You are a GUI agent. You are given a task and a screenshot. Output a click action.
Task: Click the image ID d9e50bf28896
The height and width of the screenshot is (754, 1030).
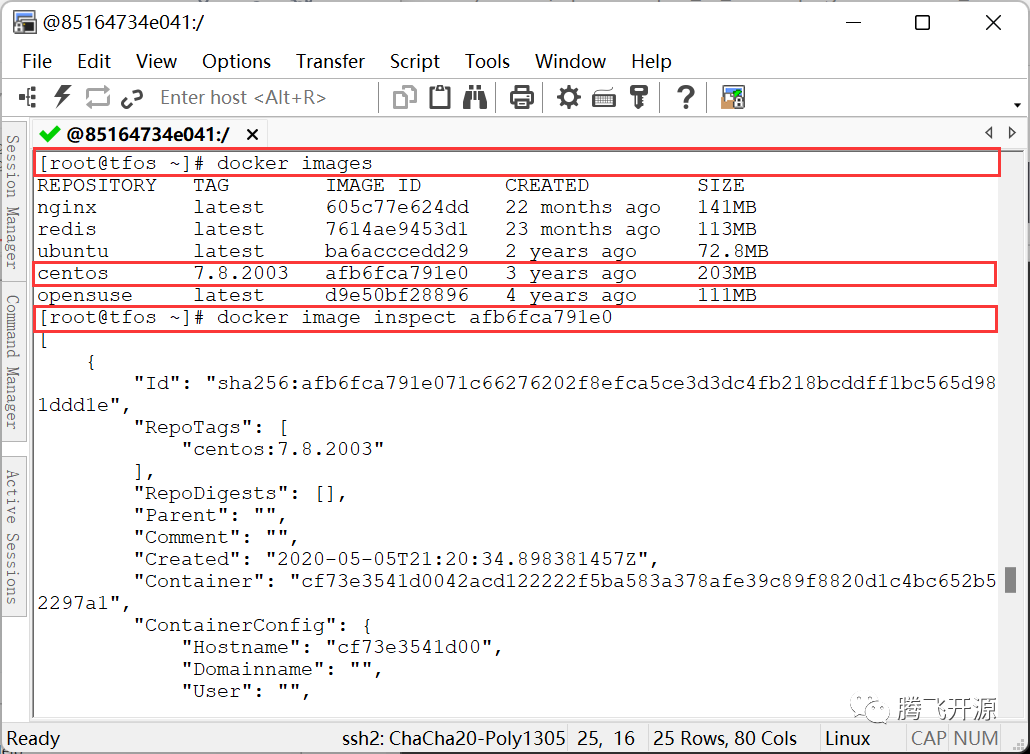tap(397, 295)
